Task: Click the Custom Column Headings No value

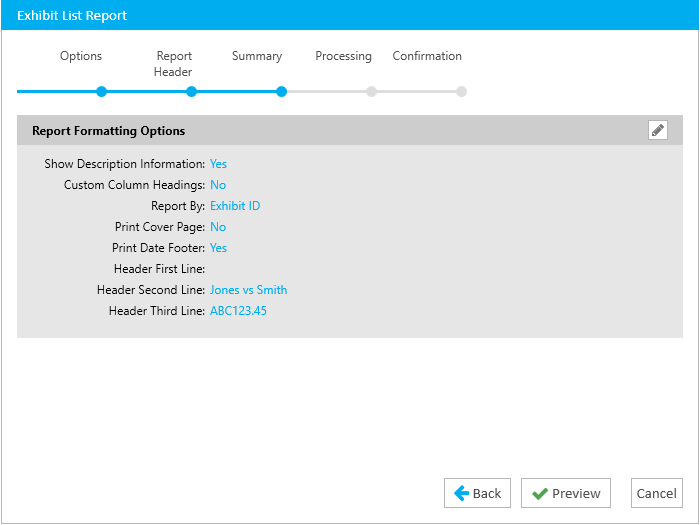Action: pos(218,185)
